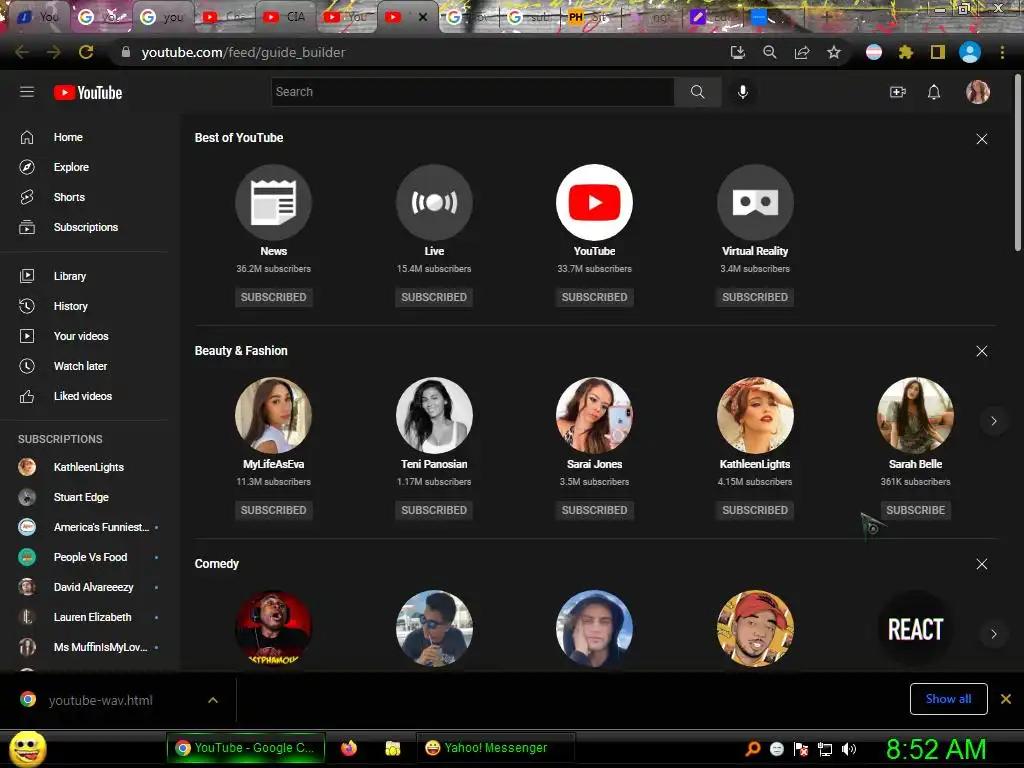Image resolution: width=1024 pixels, height=768 pixels.
Task: Open Chrome extensions puzzle icon
Action: coord(905,52)
